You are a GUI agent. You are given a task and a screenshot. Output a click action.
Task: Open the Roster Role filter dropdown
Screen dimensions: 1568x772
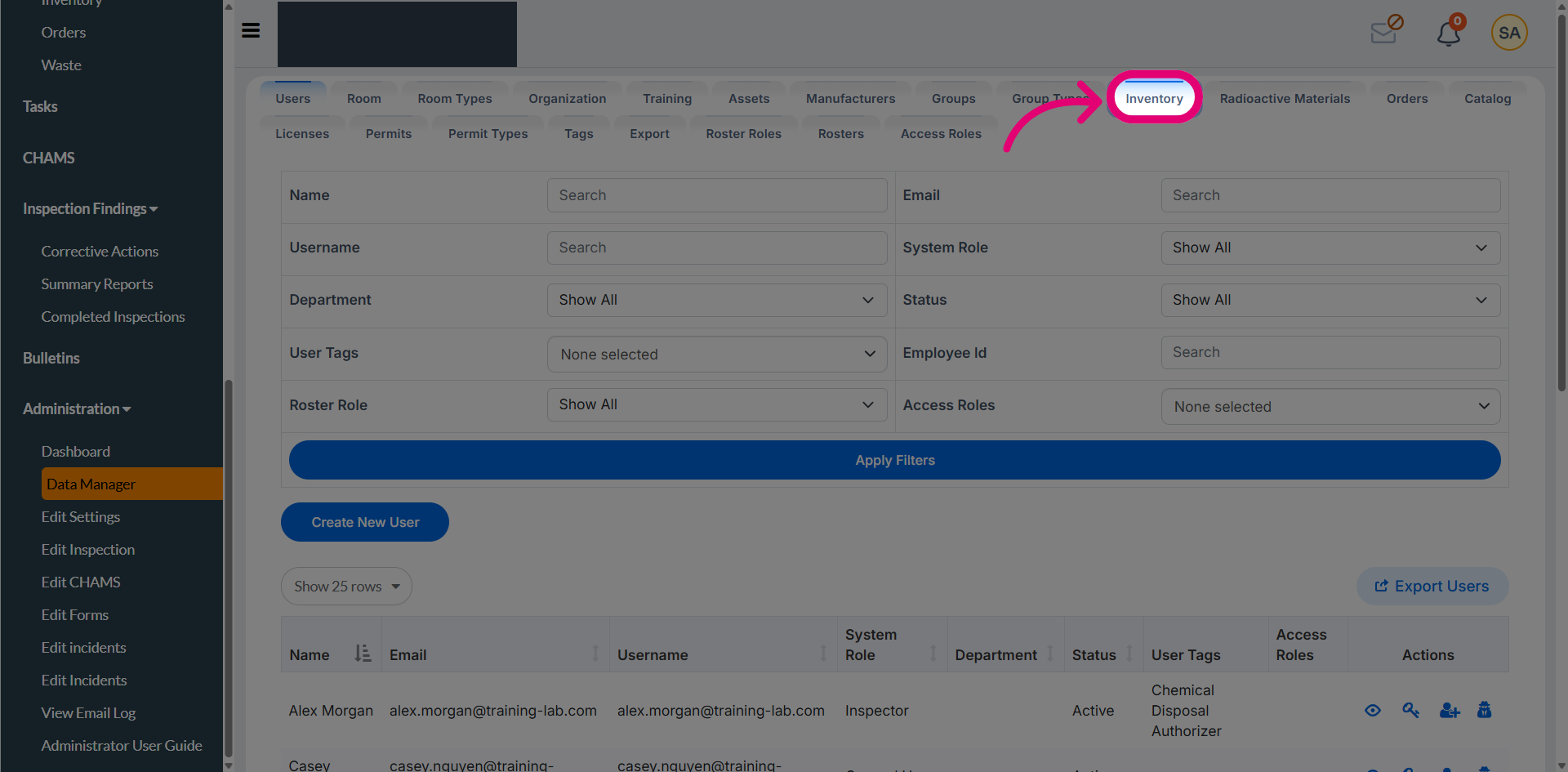(717, 404)
